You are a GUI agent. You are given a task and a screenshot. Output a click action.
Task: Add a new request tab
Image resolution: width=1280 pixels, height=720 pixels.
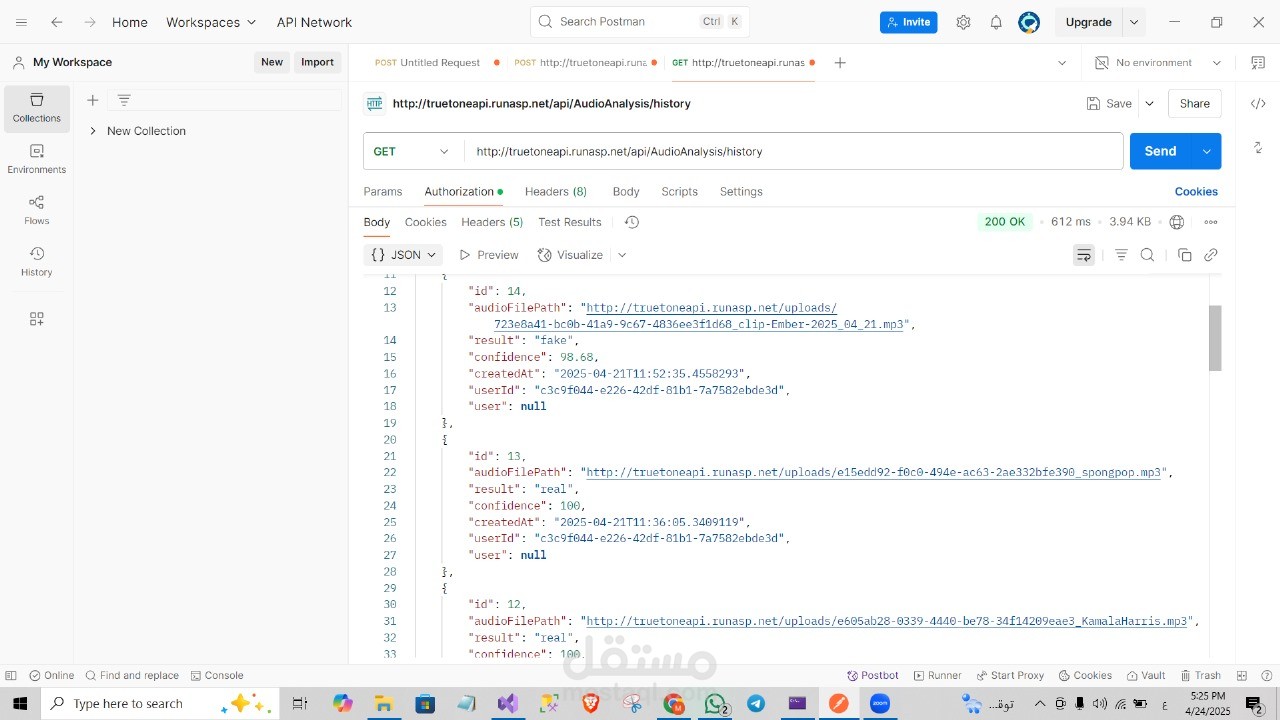[840, 63]
